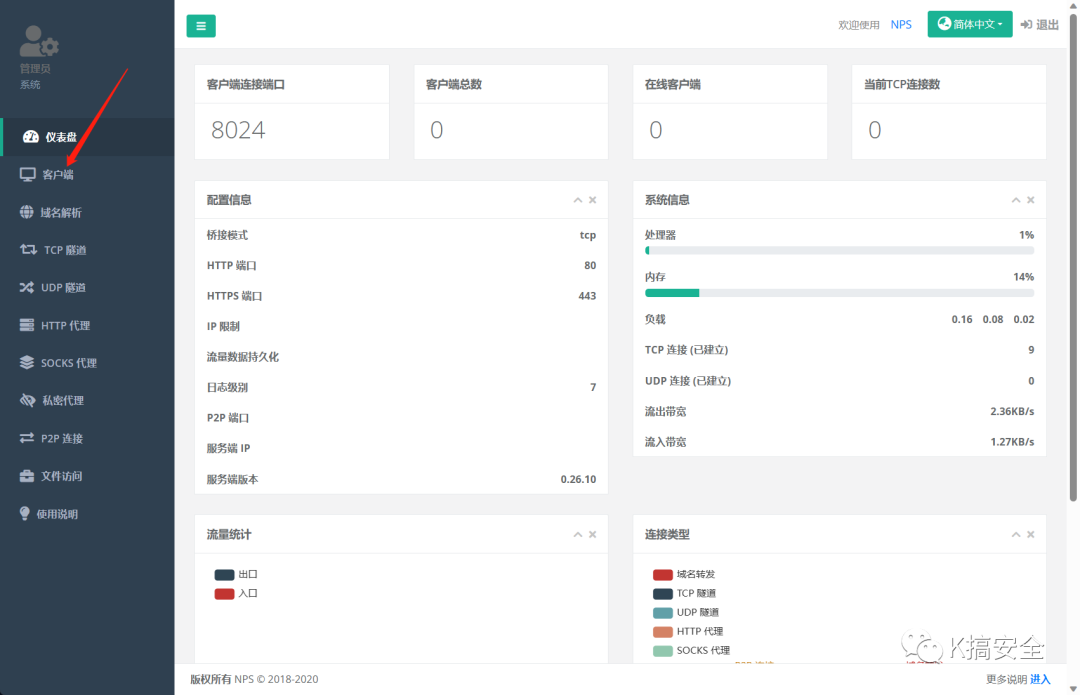Screen dimensions: 1080x695
Task: Click the green hamburger menu button
Action: coord(200,25)
